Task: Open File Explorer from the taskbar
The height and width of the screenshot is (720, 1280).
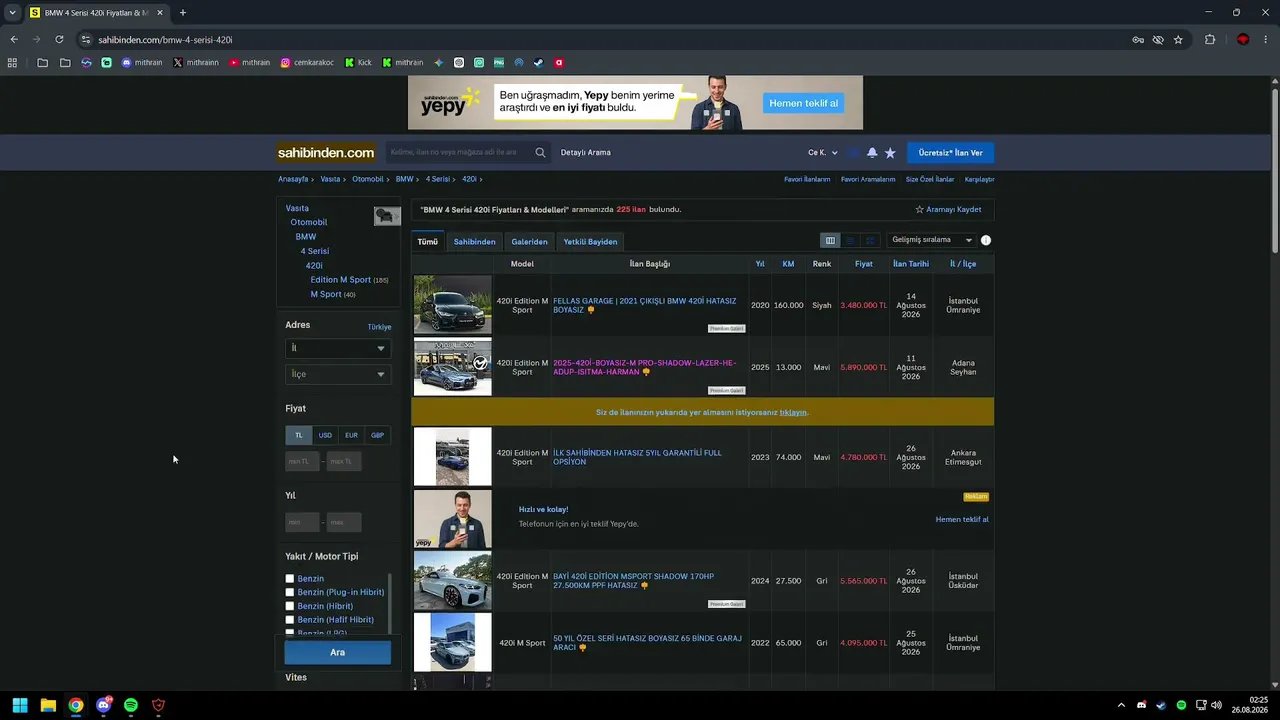Action: tap(48, 705)
